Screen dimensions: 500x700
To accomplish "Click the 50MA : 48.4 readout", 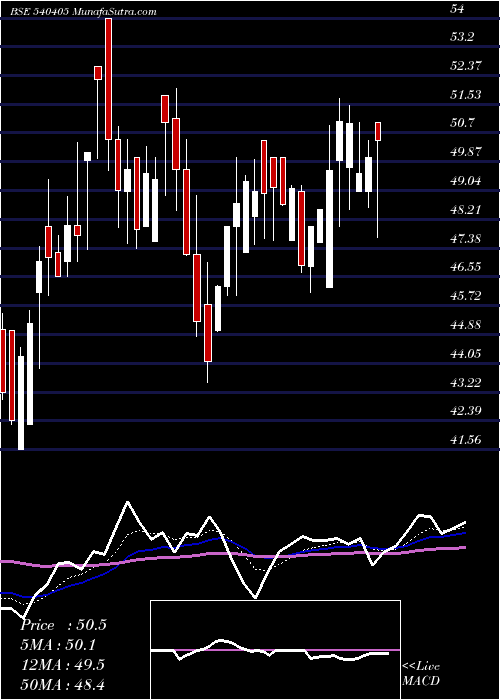I will (62, 684).
